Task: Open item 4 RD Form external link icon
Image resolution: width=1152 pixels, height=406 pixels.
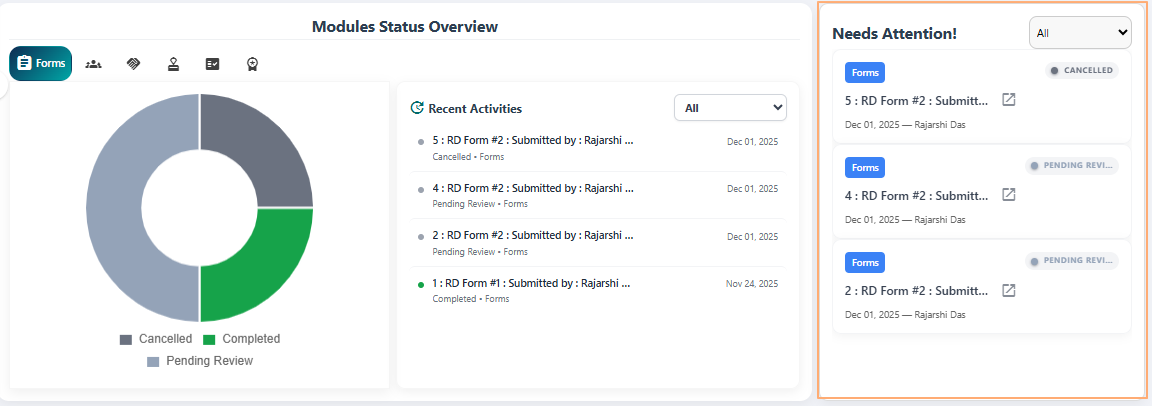Action: [1009, 195]
